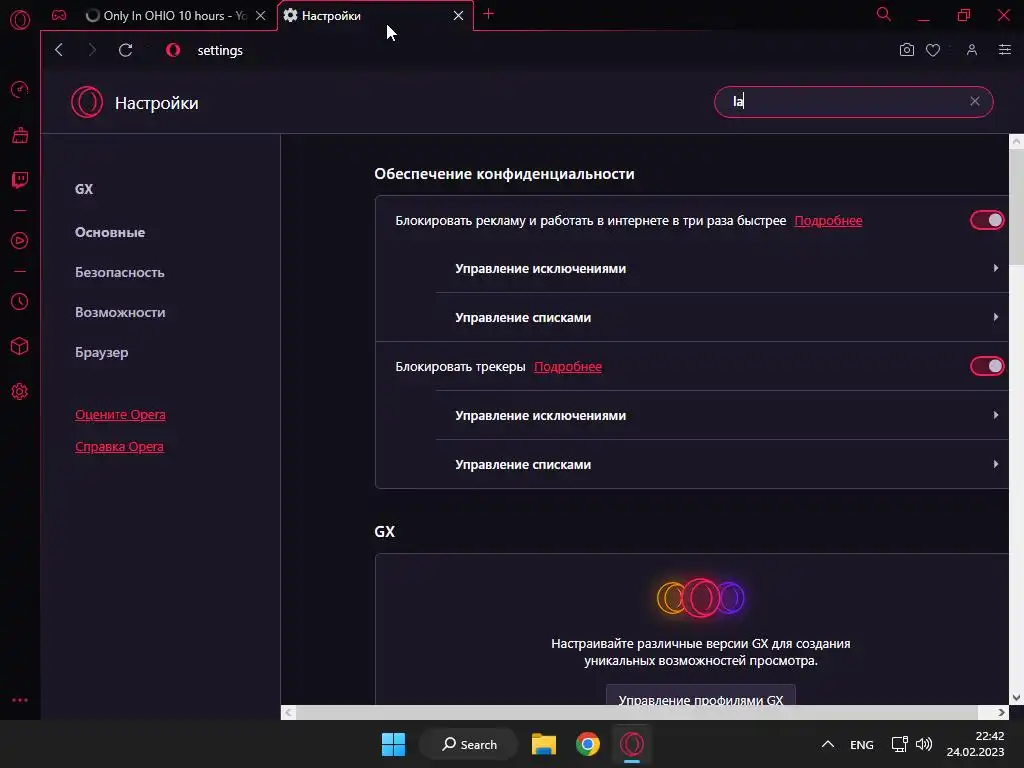The image size is (1024, 768).
Task: Click ENG language indicator
Action: tap(861, 744)
